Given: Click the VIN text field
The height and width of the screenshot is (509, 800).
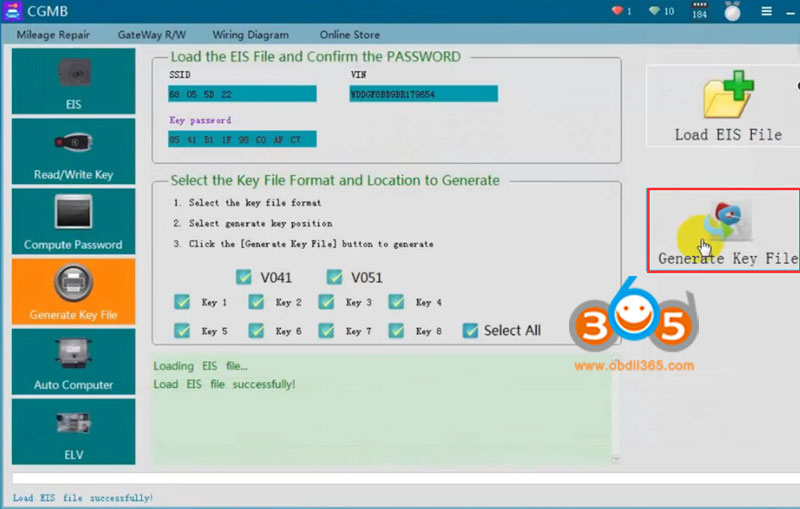Looking at the screenshot, I should [x=423, y=94].
